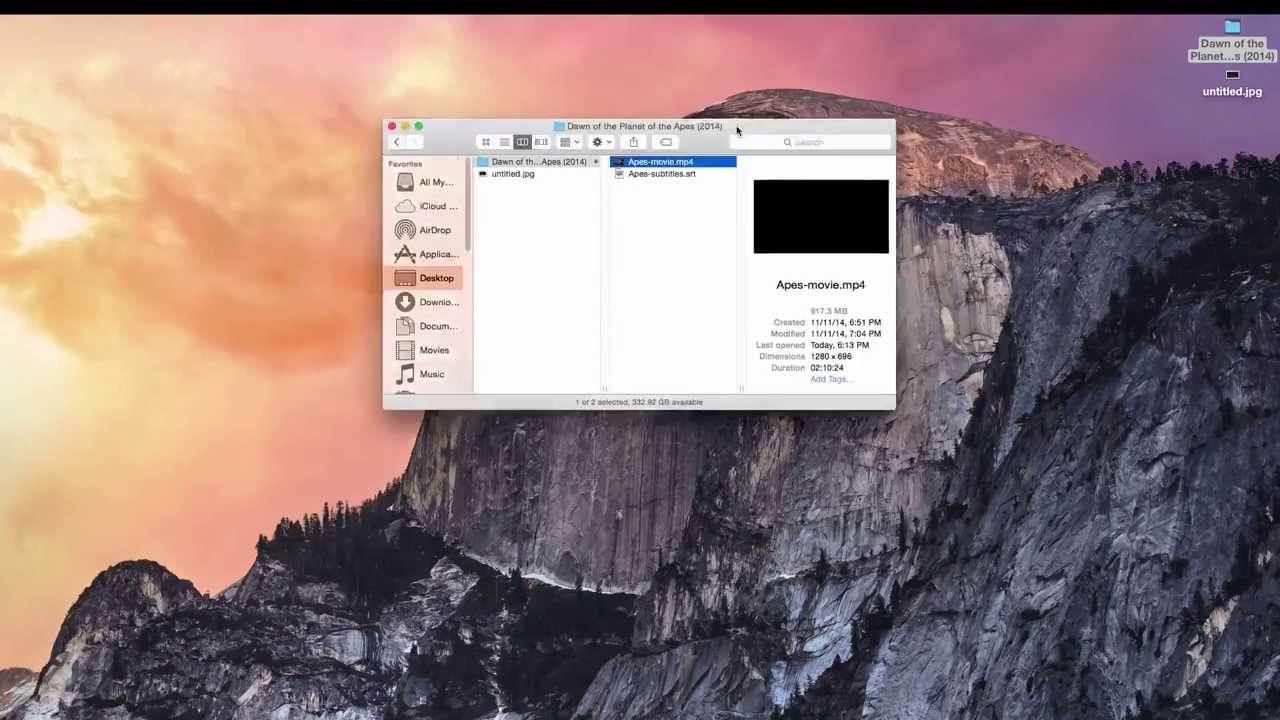Open the item arrangement dropdown
Screen dimensions: 1280x720
pos(569,142)
